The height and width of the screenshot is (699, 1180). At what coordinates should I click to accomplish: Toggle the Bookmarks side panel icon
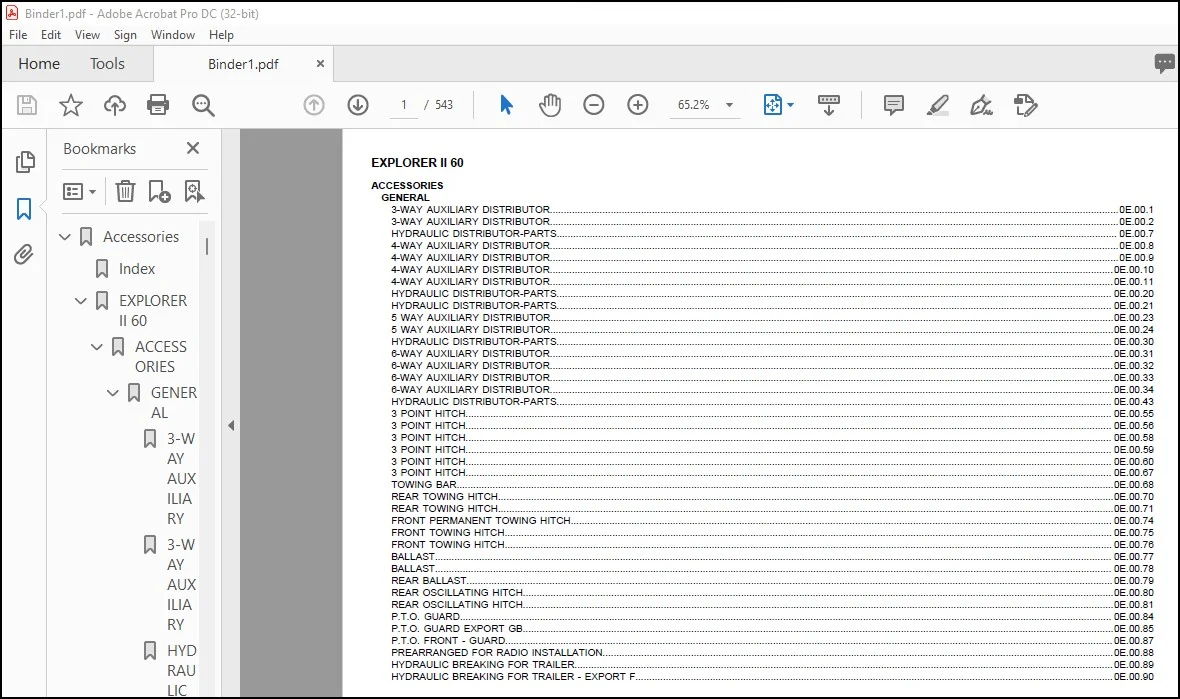pos(24,208)
